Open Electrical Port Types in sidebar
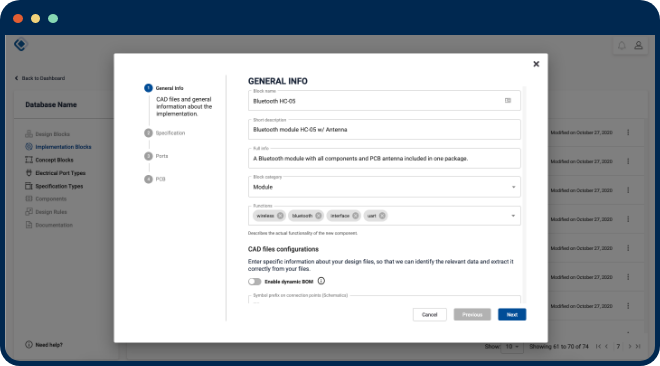660x366 pixels. (x=55, y=173)
